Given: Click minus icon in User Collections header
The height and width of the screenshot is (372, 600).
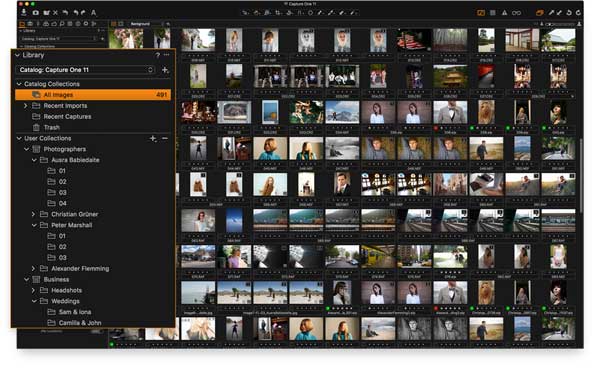Looking at the screenshot, I should tap(165, 138).
